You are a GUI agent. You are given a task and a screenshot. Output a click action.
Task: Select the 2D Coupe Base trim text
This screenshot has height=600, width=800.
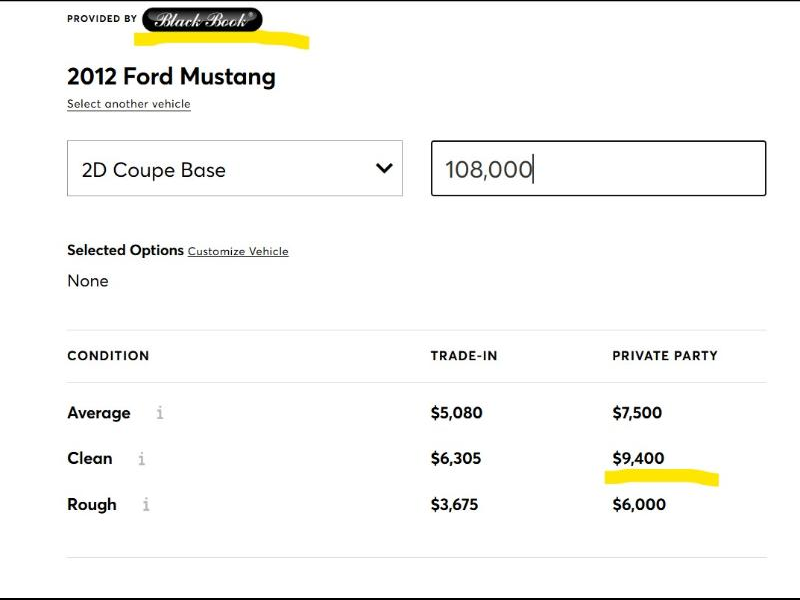click(154, 170)
